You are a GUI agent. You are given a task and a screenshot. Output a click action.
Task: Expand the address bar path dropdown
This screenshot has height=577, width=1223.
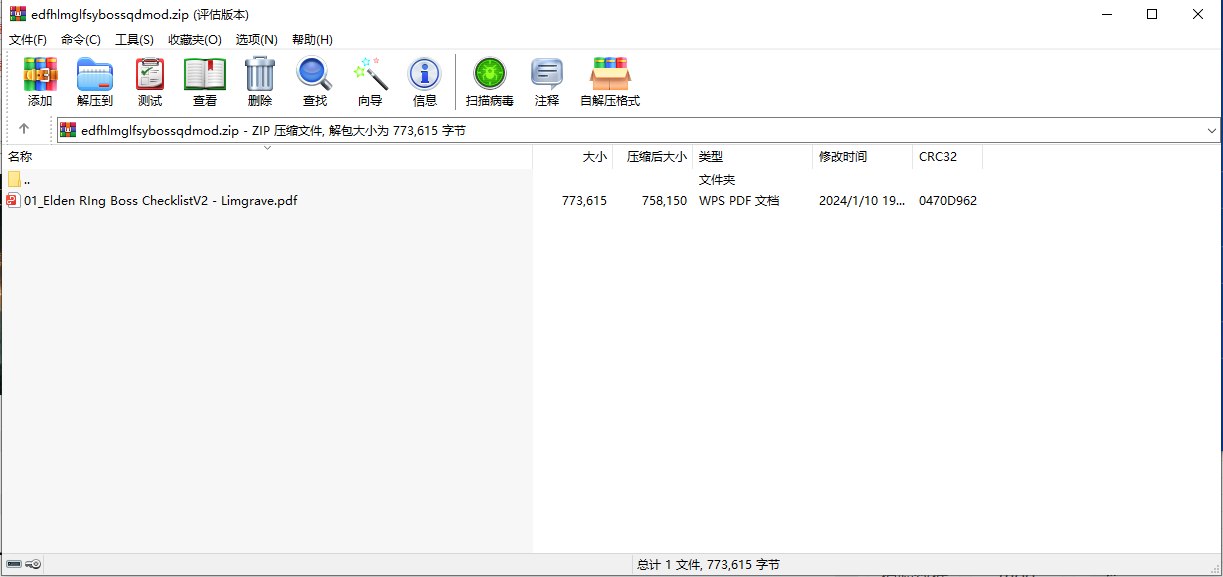1211,130
